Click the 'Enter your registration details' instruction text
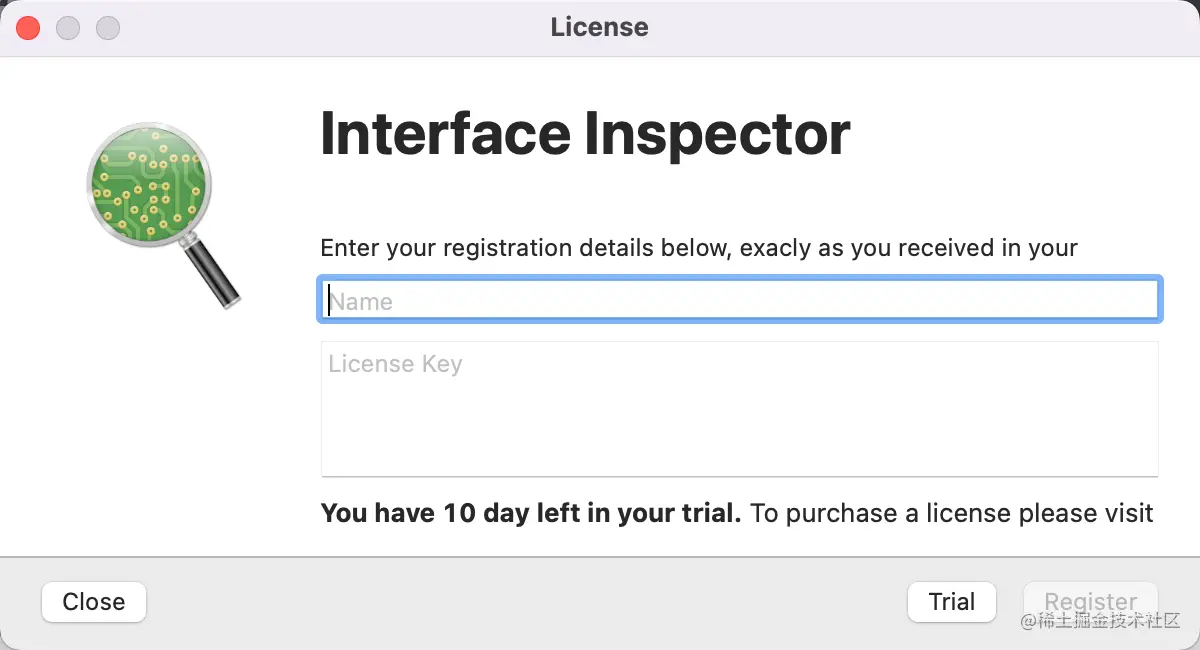The width and height of the screenshot is (1200, 650). pyautogui.click(x=698, y=248)
